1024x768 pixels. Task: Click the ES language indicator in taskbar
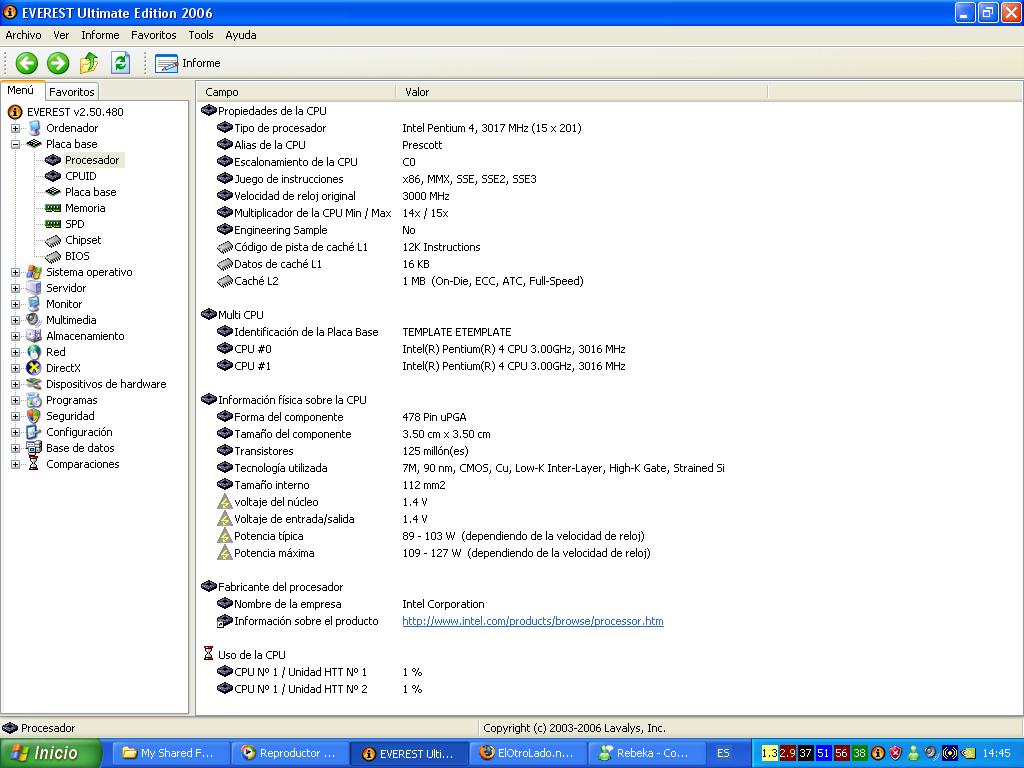tap(724, 754)
